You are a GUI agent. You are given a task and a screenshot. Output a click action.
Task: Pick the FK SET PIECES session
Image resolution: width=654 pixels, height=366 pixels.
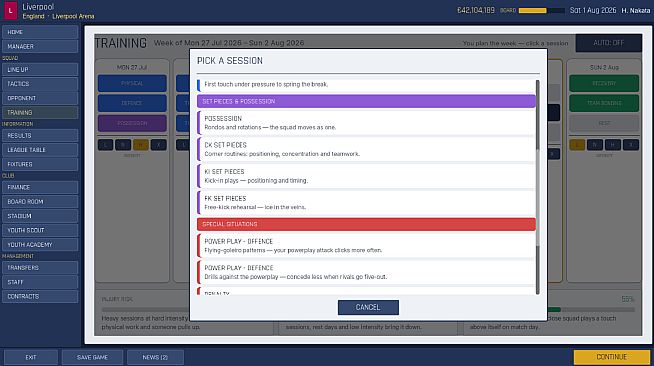click(366, 203)
